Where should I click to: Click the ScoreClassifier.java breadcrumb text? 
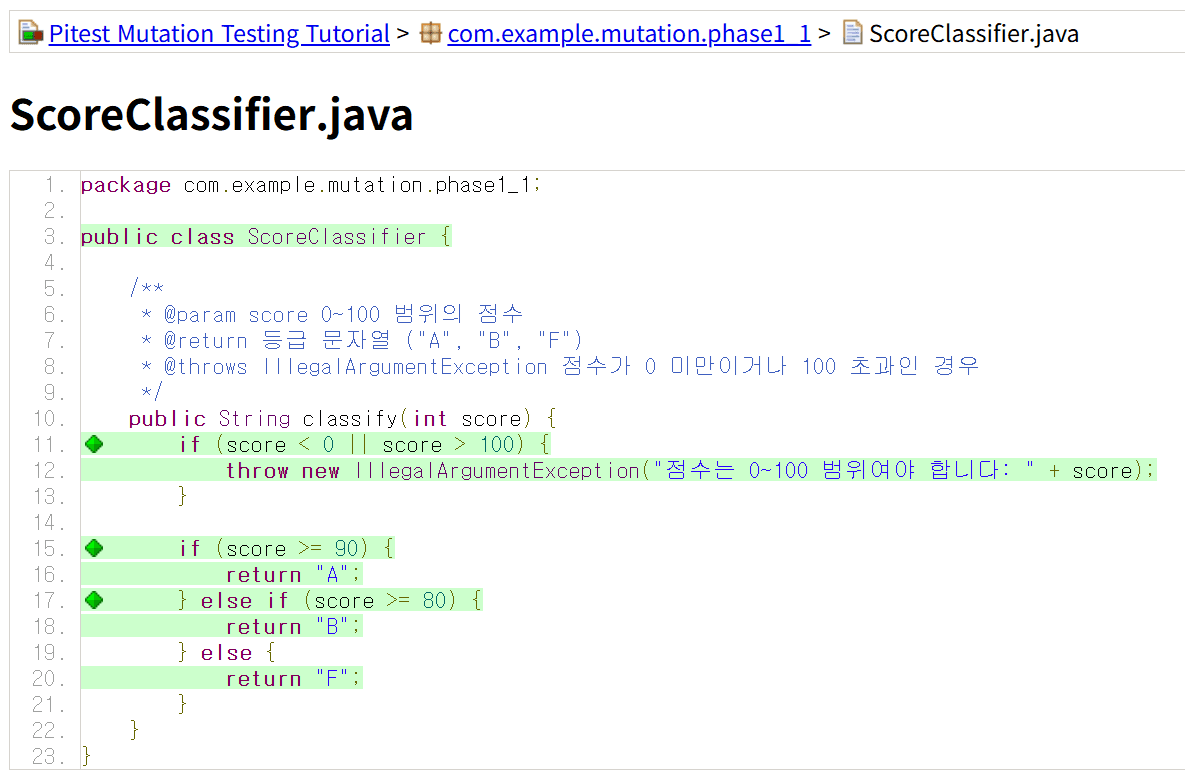pos(974,33)
